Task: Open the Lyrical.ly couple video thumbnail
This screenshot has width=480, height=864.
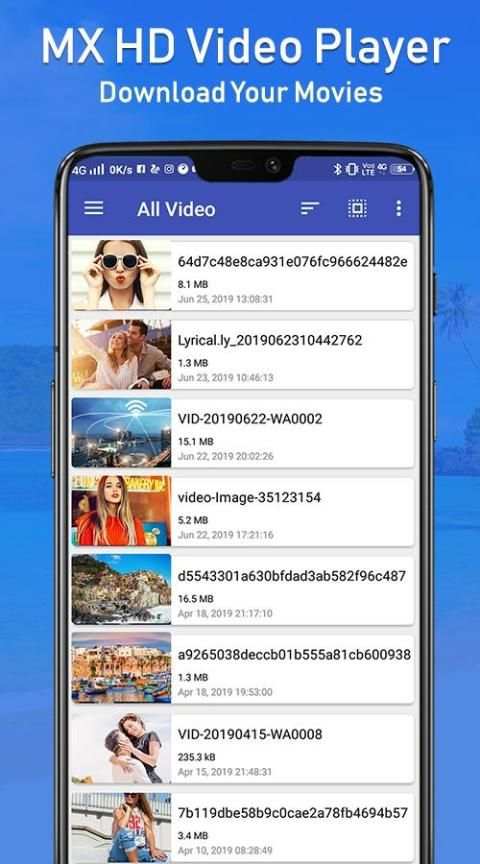Action: (122, 354)
